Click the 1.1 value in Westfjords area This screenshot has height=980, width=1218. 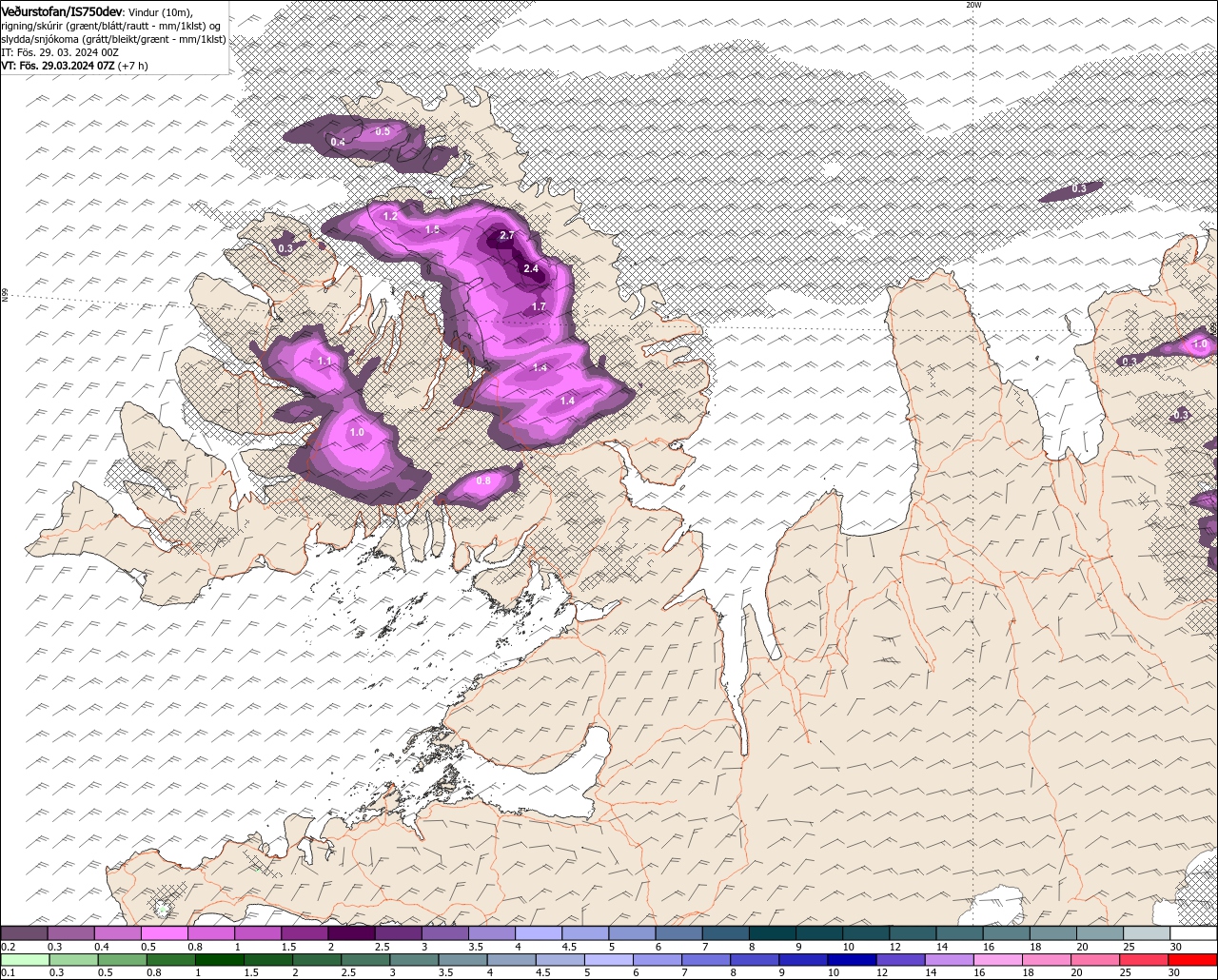click(324, 362)
